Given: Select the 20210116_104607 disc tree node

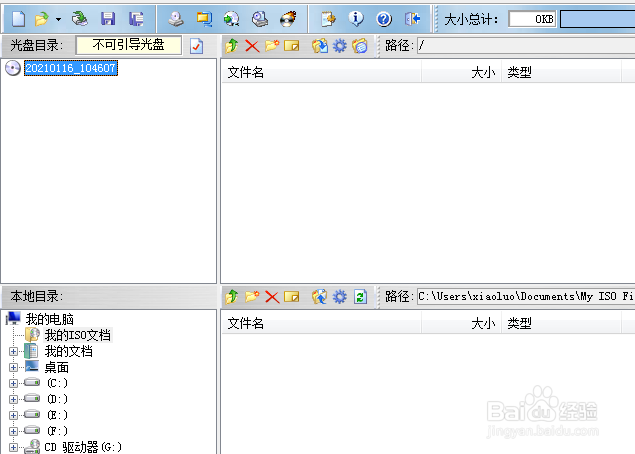Looking at the screenshot, I should pos(71,68).
